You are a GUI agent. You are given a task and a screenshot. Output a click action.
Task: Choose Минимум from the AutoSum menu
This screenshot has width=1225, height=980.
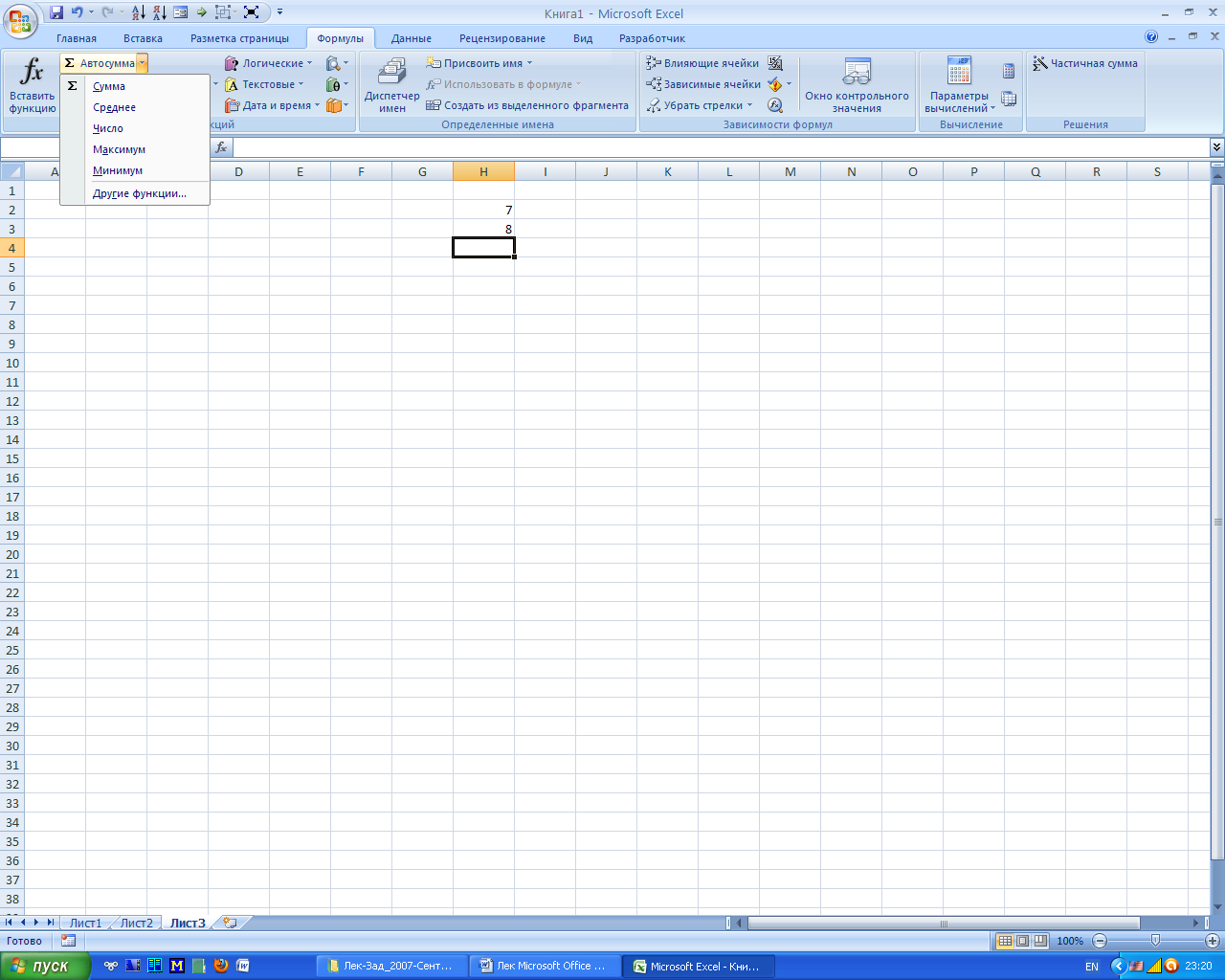tap(134, 170)
